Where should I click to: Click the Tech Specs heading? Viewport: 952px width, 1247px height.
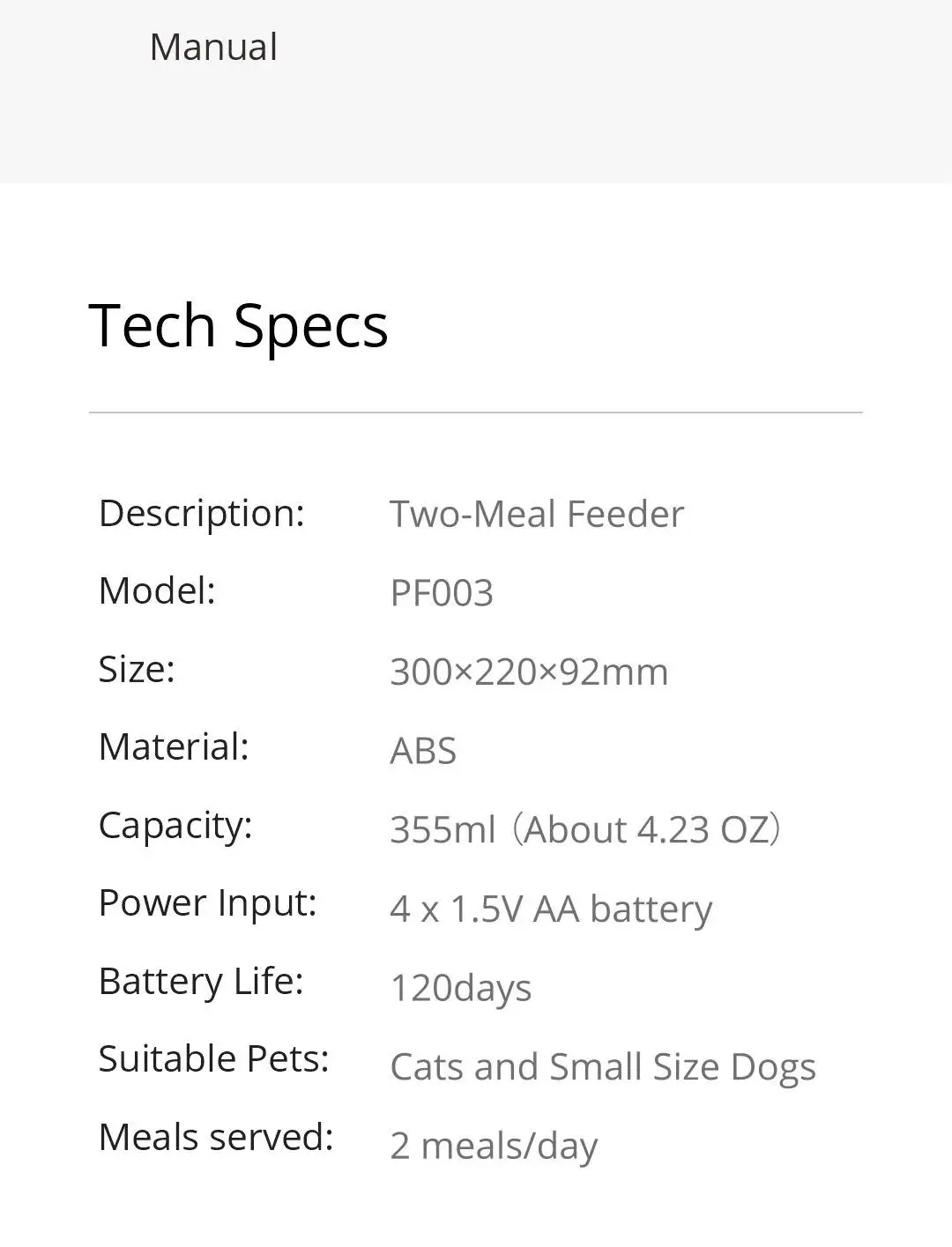[238, 326]
